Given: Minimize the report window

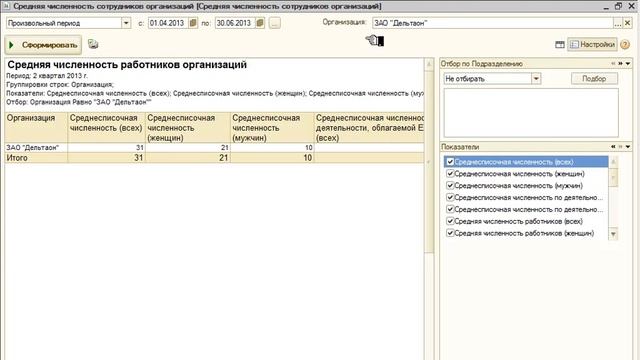Looking at the screenshot, I should (607, 7).
